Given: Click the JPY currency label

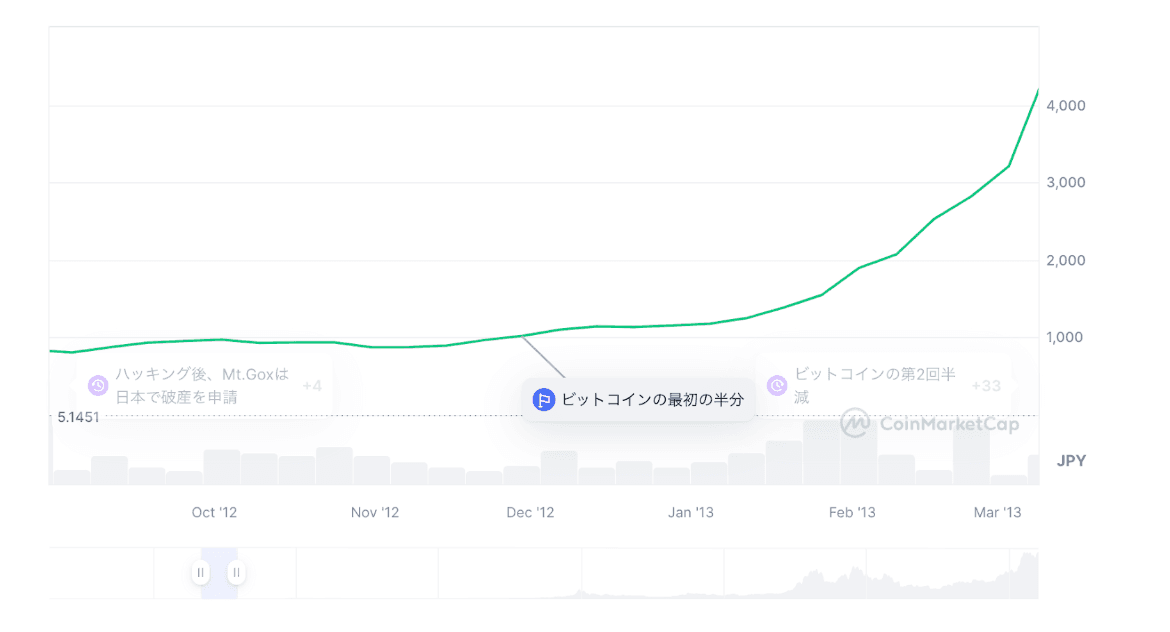Looking at the screenshot, I should click(x=1071, y=461).
